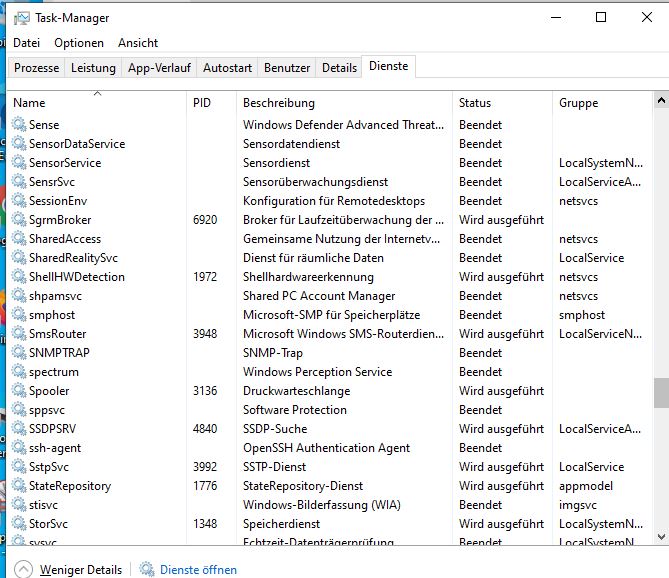Select the OpenSSH Authentication Agent description
The image size is (669, 578).
326,447
